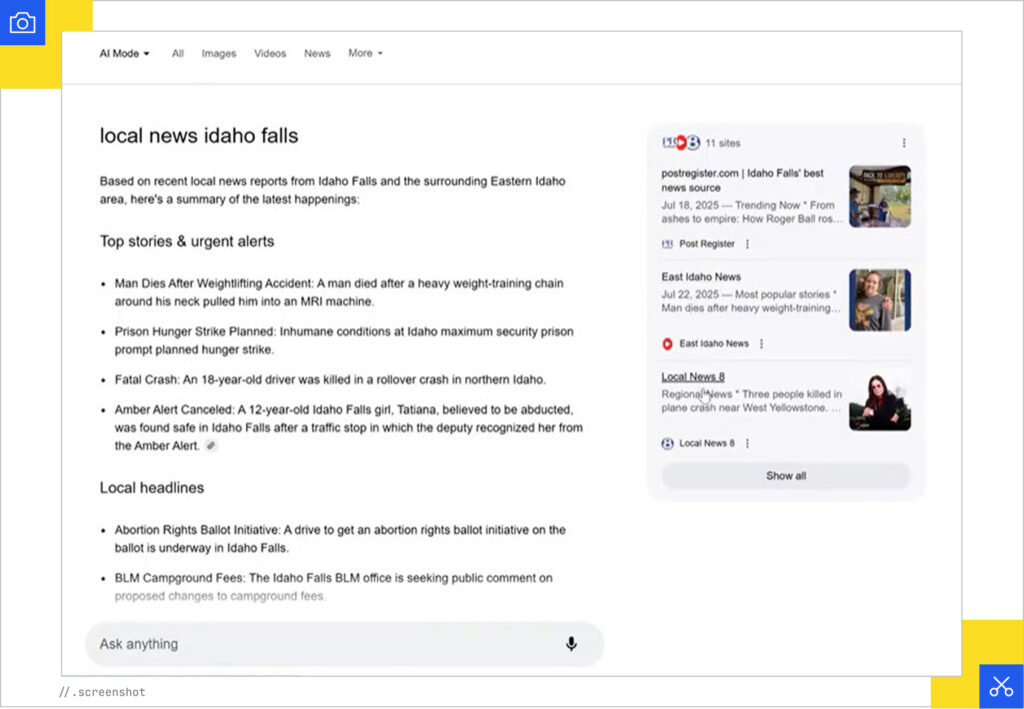Click the East Idaho News play-button logo

pyautogui.click(x=669, y=343)
